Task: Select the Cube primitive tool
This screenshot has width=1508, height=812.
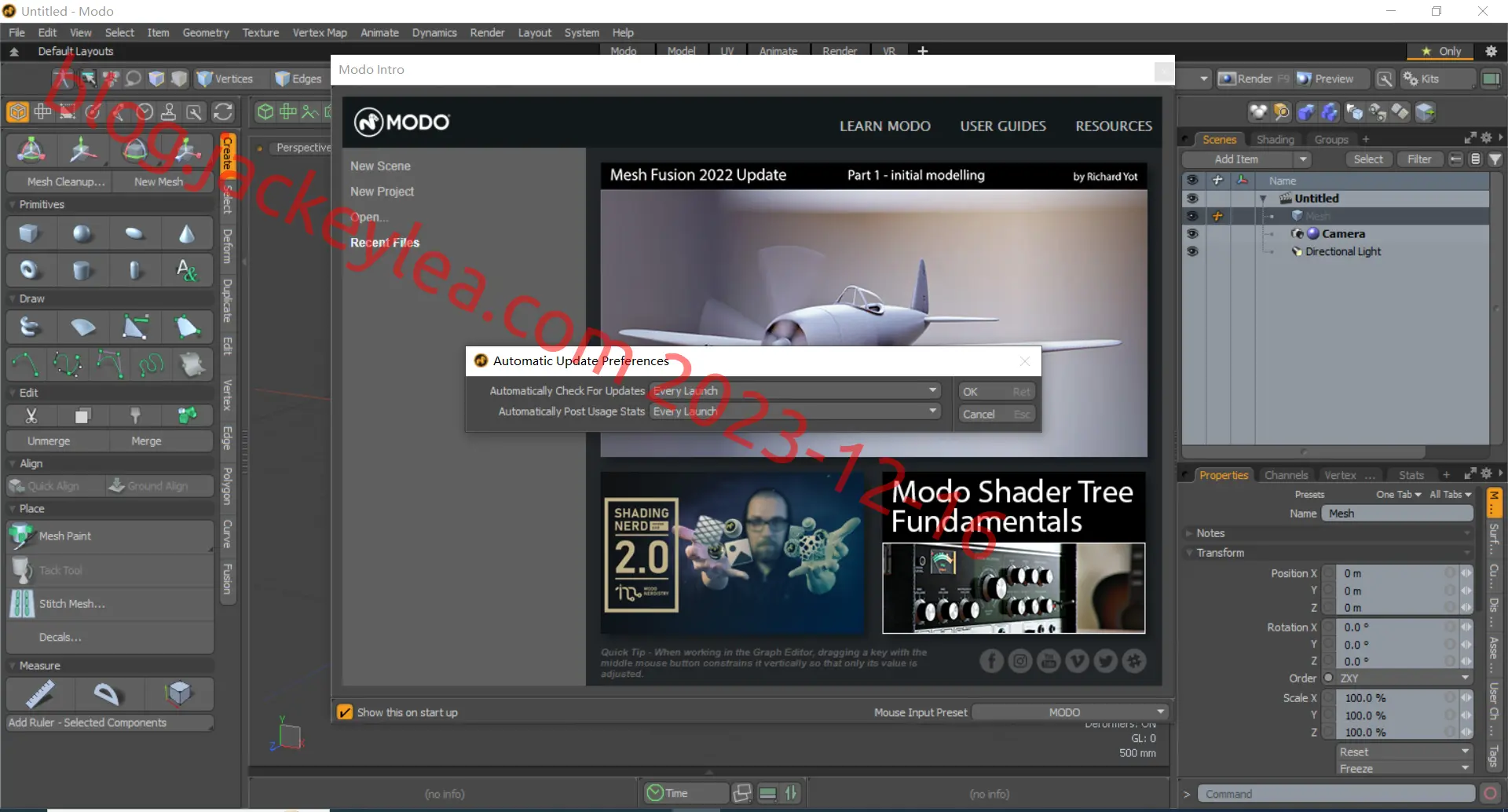Action: pos(29,234)
